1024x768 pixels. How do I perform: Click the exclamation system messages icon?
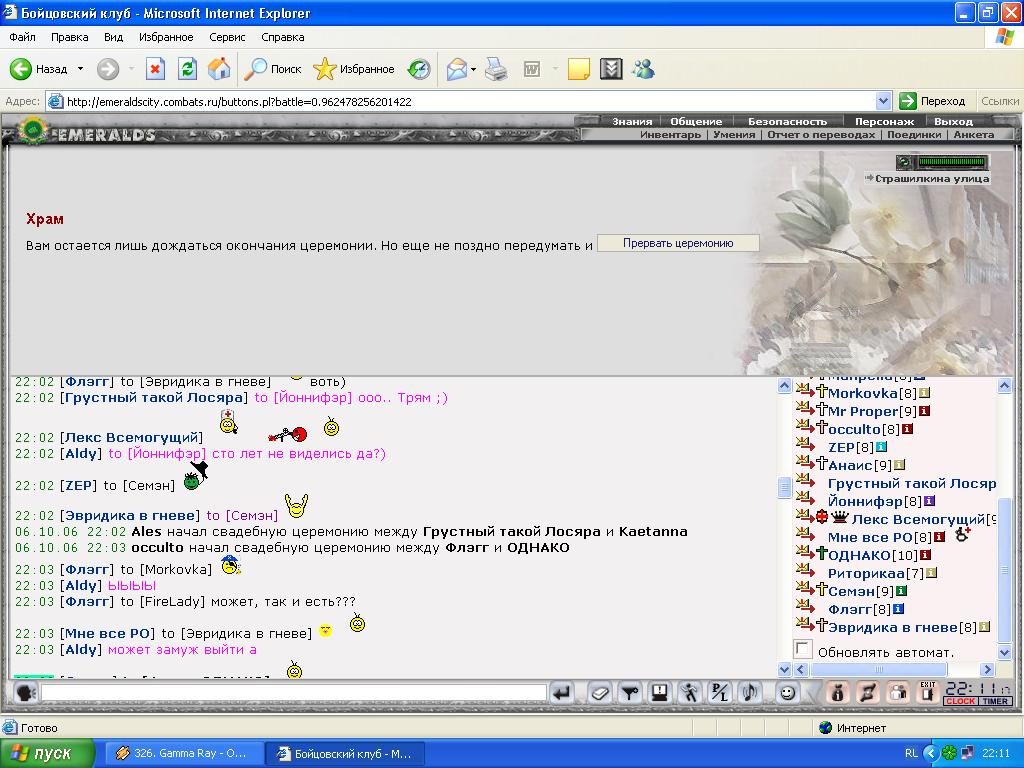(660, 692)
